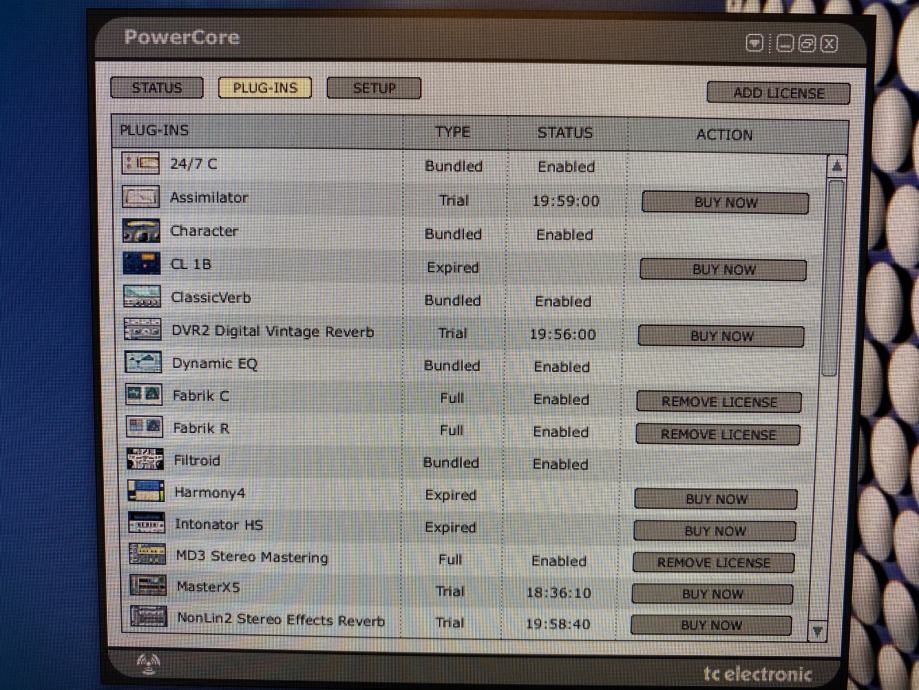The height and width of the screenshot is (690, 919).
Task: Remove license for Fabrik C
Action: (x=719, y=402)
